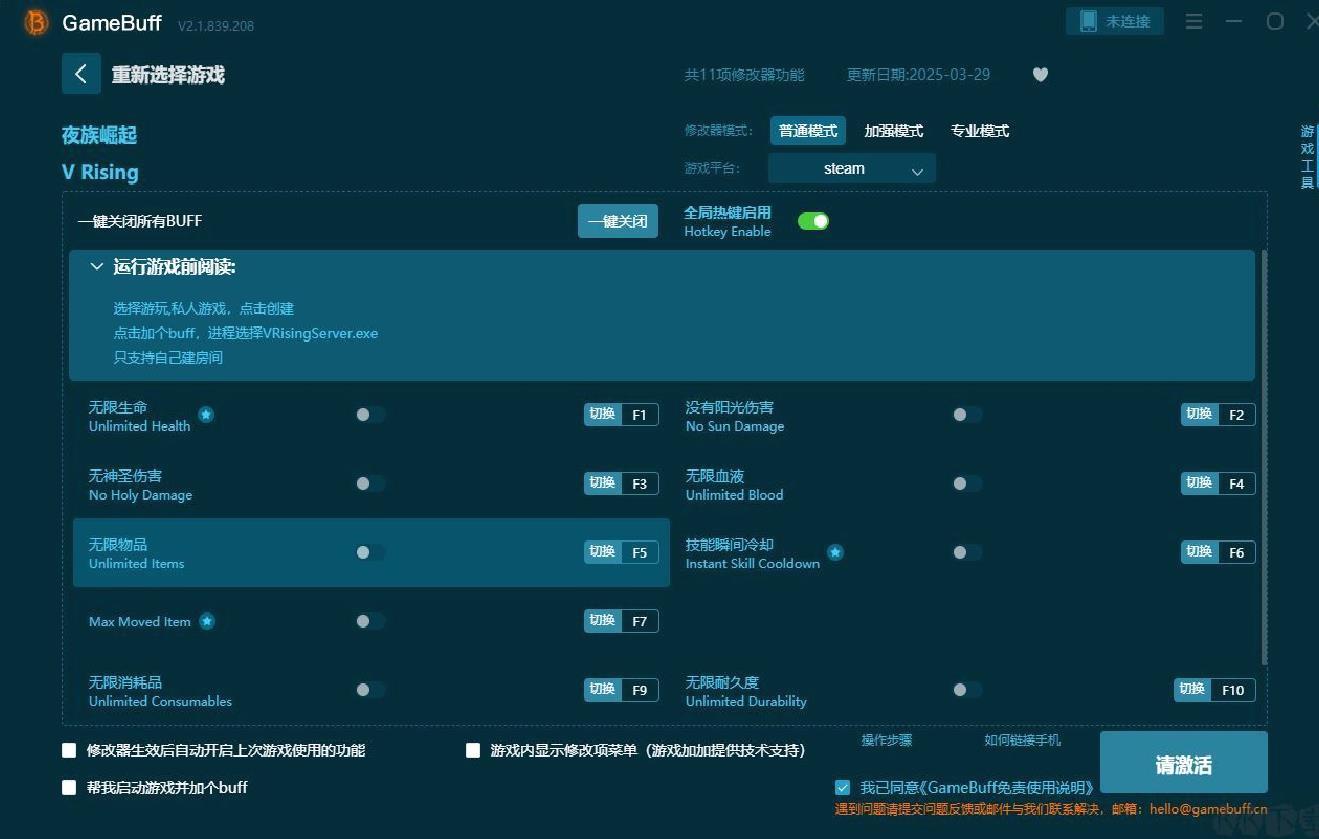Click the F1 hotkey field
This screenshot has width=1319, height=839.
point(640,414)
